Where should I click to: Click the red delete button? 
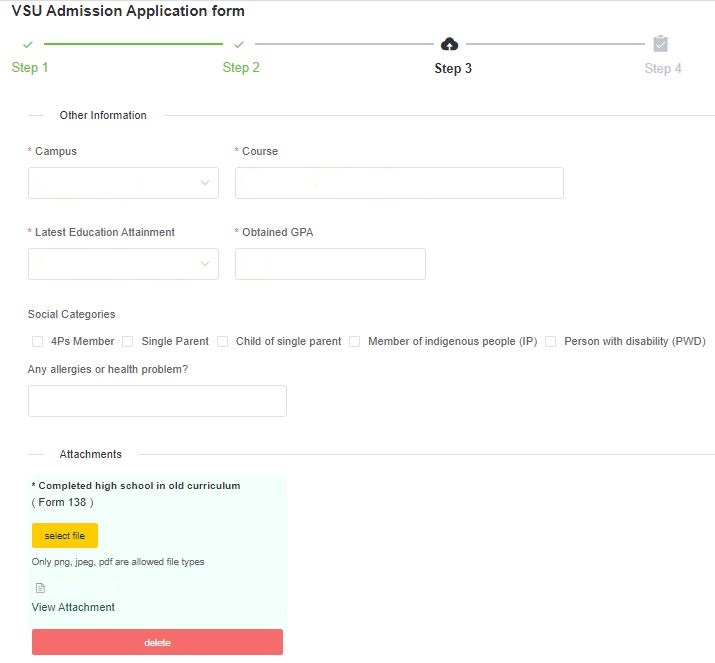pos(157,642)
